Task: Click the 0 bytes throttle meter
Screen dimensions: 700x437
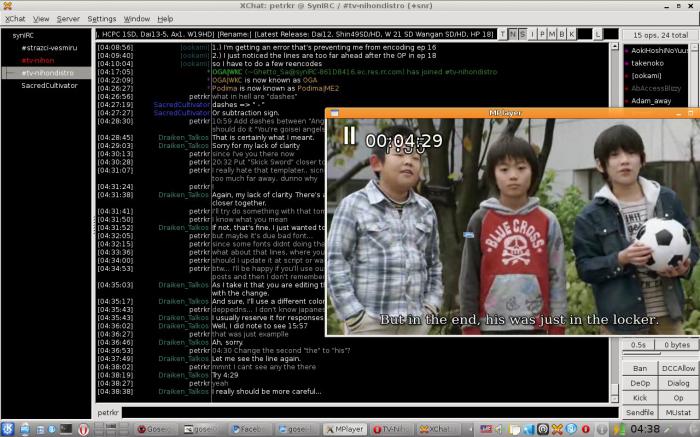Action: (x=677, y=345)
